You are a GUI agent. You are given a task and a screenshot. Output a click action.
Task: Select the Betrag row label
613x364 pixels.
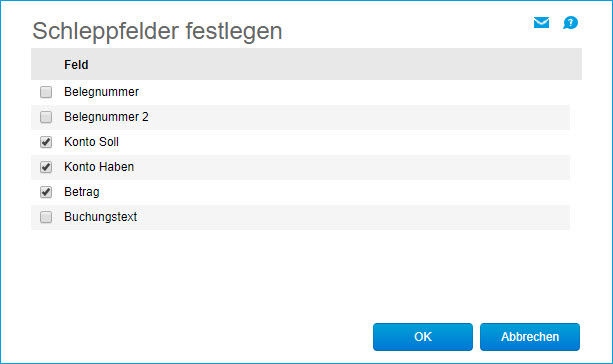tap(82, 192)
